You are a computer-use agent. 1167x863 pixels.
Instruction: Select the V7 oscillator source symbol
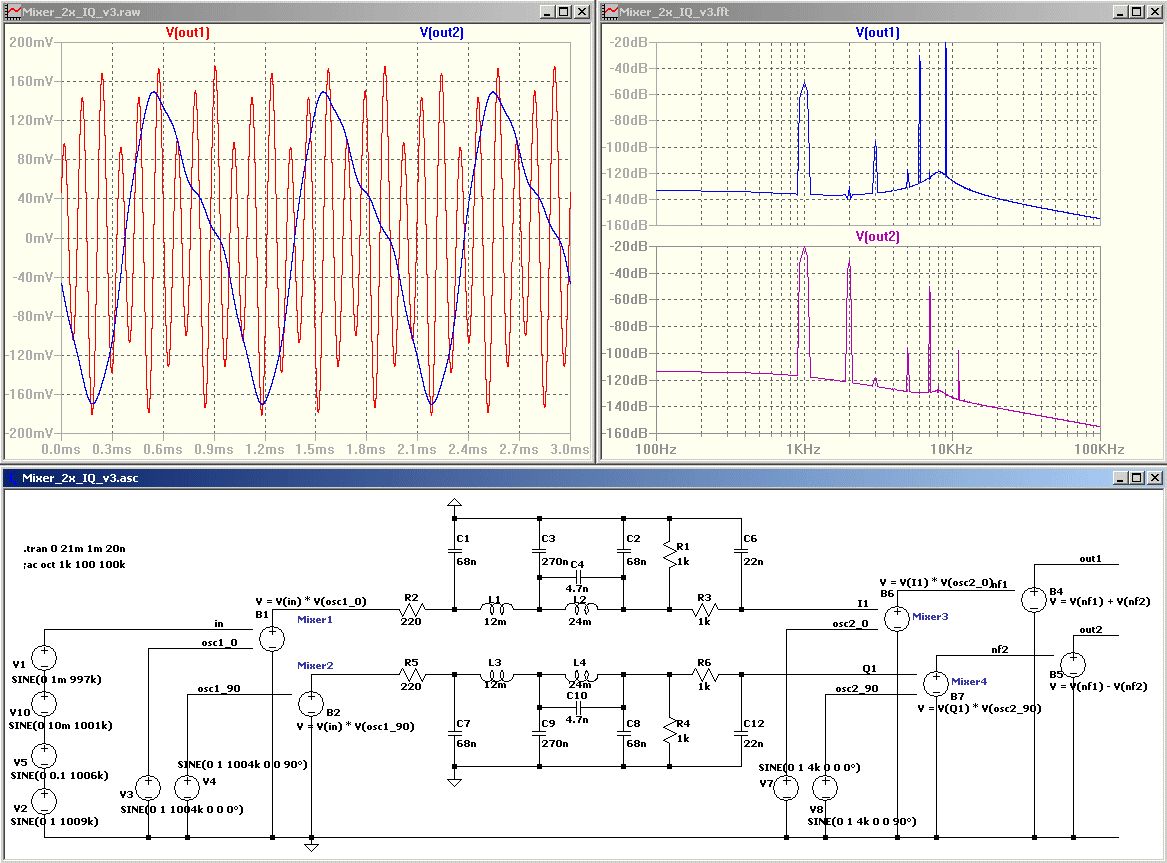tap(787, 788)
